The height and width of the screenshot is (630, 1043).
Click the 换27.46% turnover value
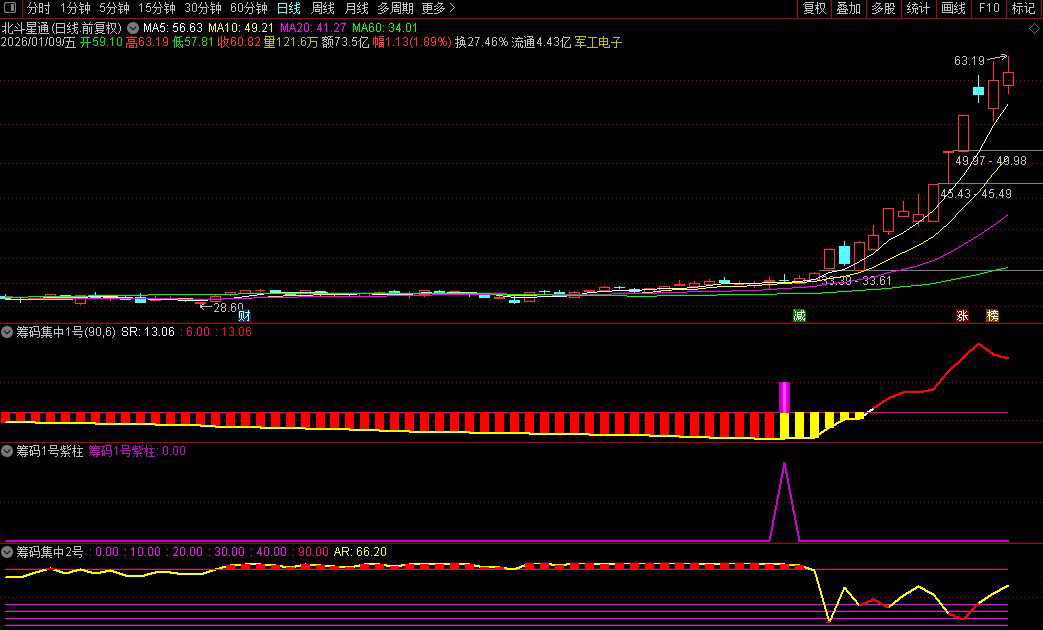(x=482, y=43)
